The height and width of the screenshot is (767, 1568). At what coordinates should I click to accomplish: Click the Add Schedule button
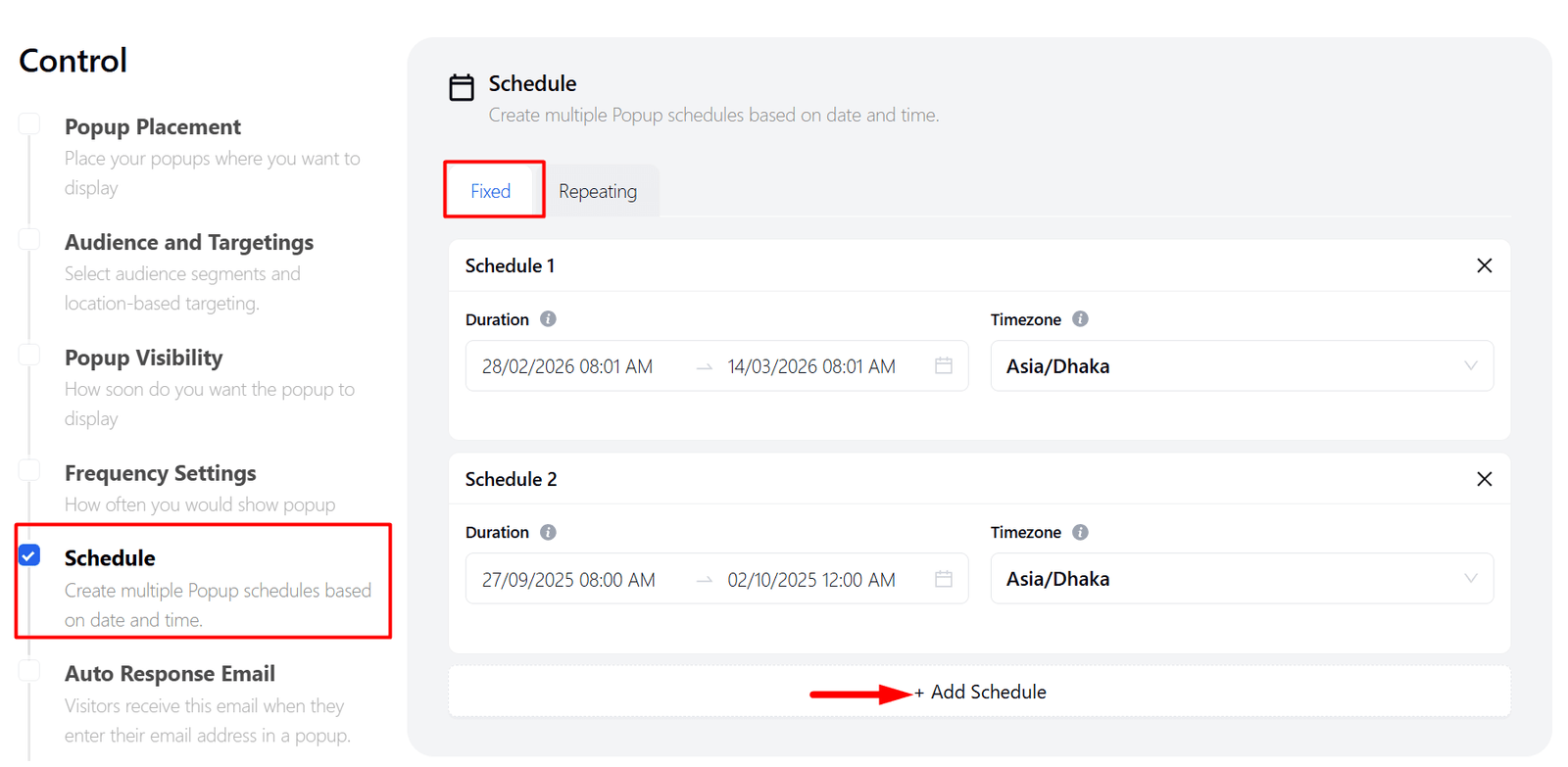pos(980,692)
